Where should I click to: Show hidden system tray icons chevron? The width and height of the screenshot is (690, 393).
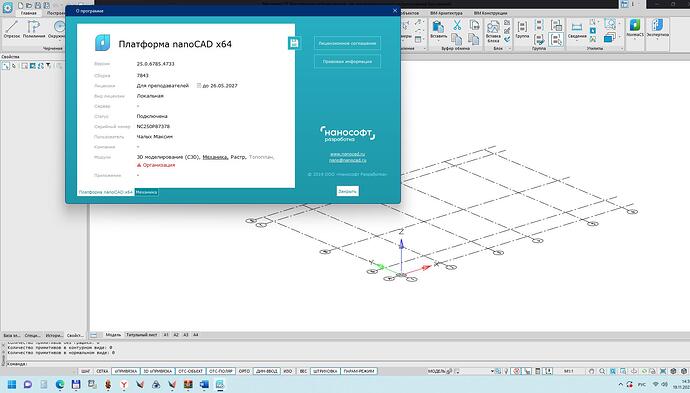tap(620, 385)
